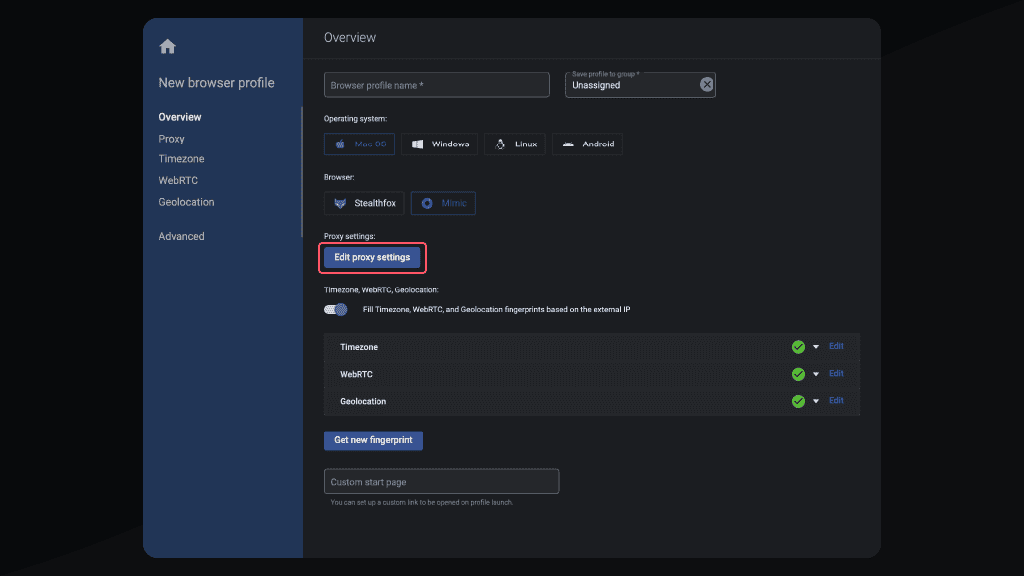Select the Mimic browser
Screen dimensions: 1024x576
tap(443, 203)
